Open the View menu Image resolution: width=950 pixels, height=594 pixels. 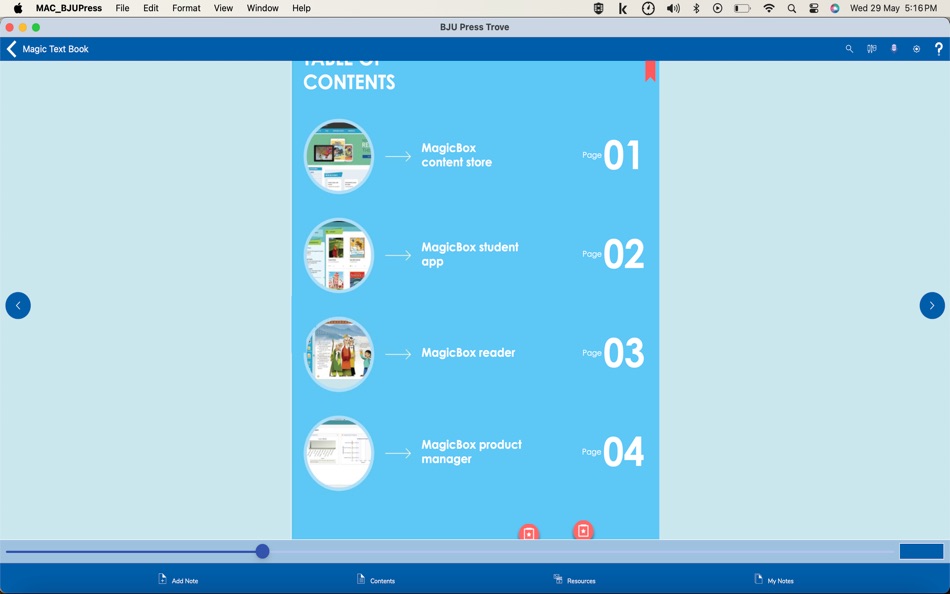223,8
